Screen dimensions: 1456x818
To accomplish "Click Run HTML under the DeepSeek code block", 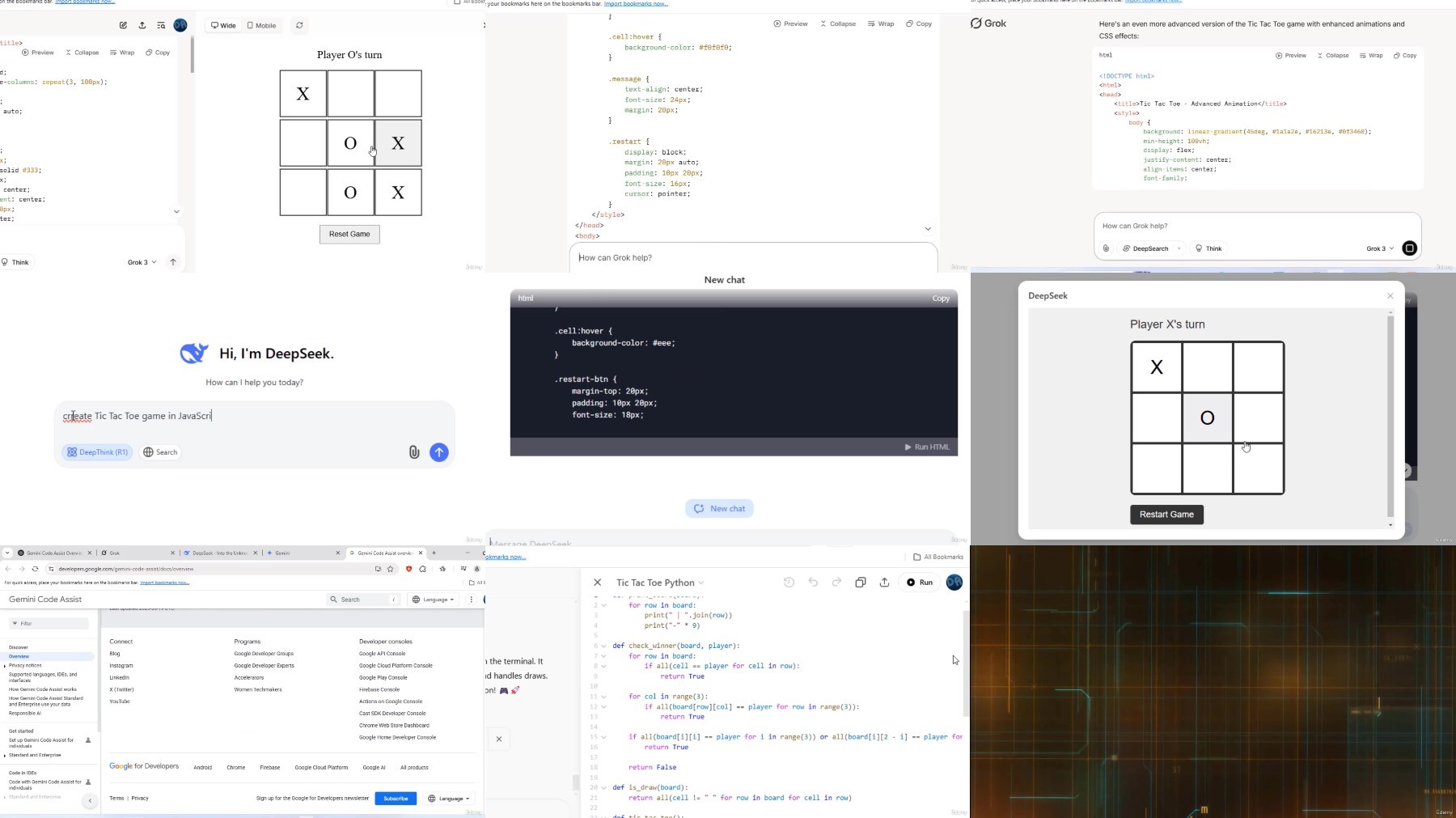I will click(x=927, y=447).
